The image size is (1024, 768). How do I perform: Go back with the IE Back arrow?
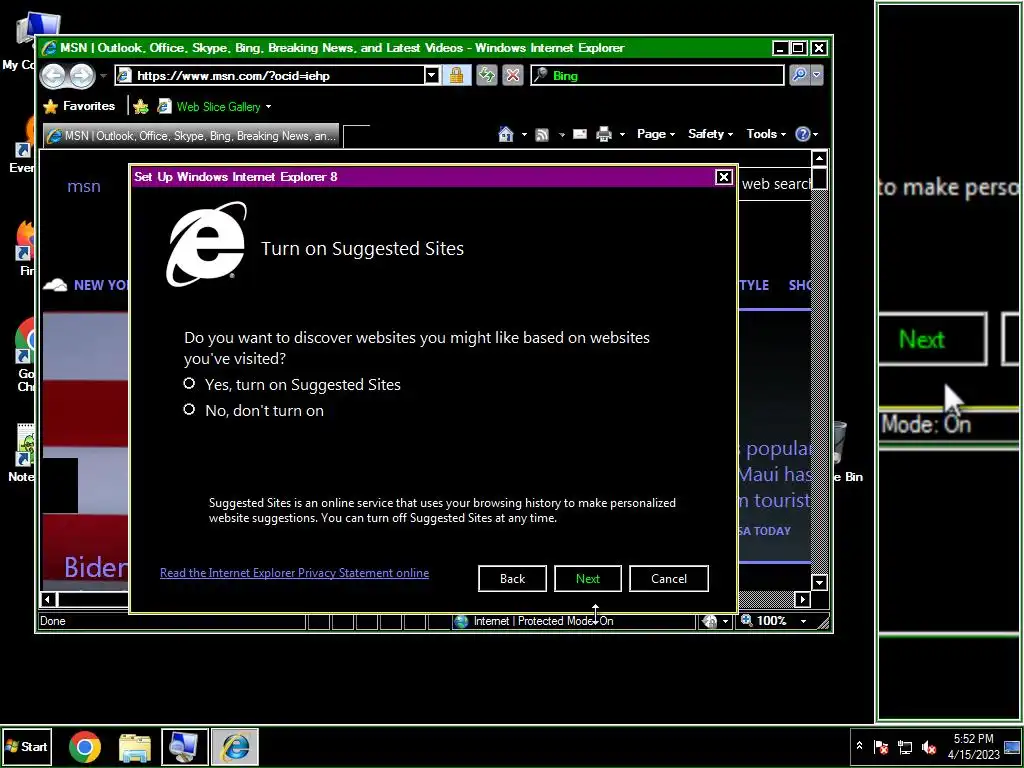click(54, 76)
